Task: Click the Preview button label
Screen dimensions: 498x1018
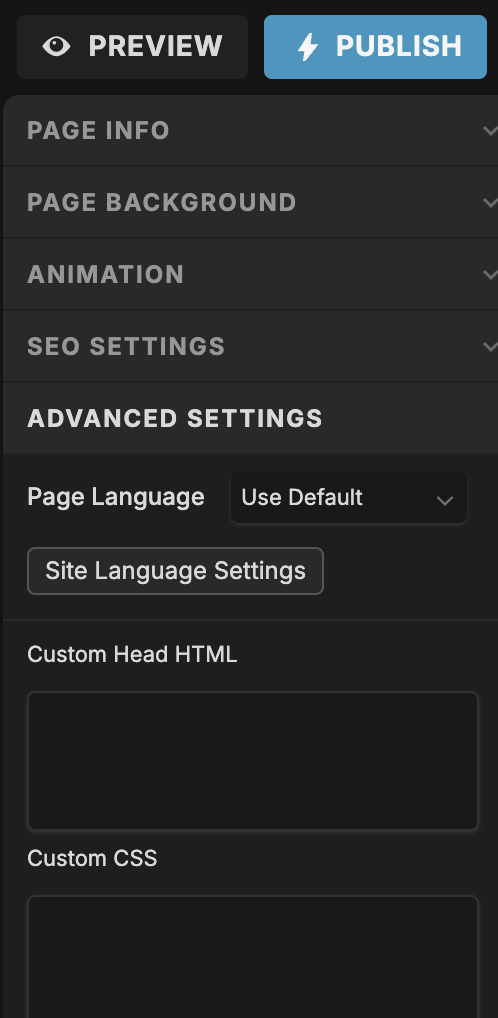Action: click(x=155, y=47)
